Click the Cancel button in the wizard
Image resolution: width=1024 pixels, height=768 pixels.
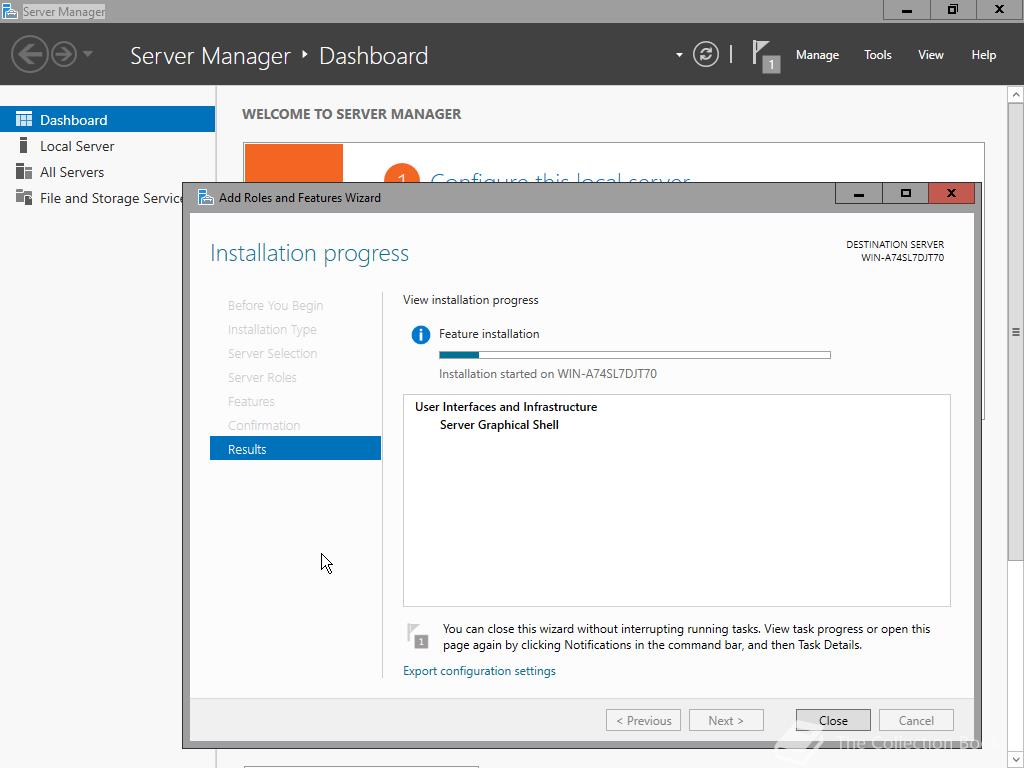point(916,720)
